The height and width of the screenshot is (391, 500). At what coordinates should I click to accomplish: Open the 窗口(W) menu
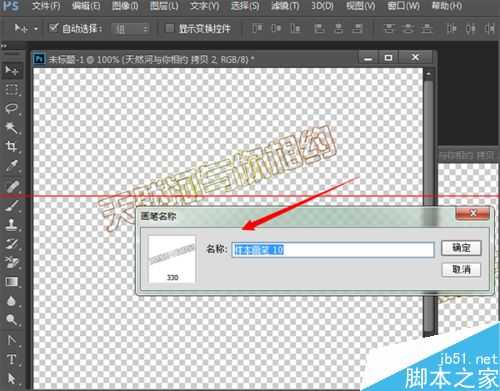[x=403, y=6]
